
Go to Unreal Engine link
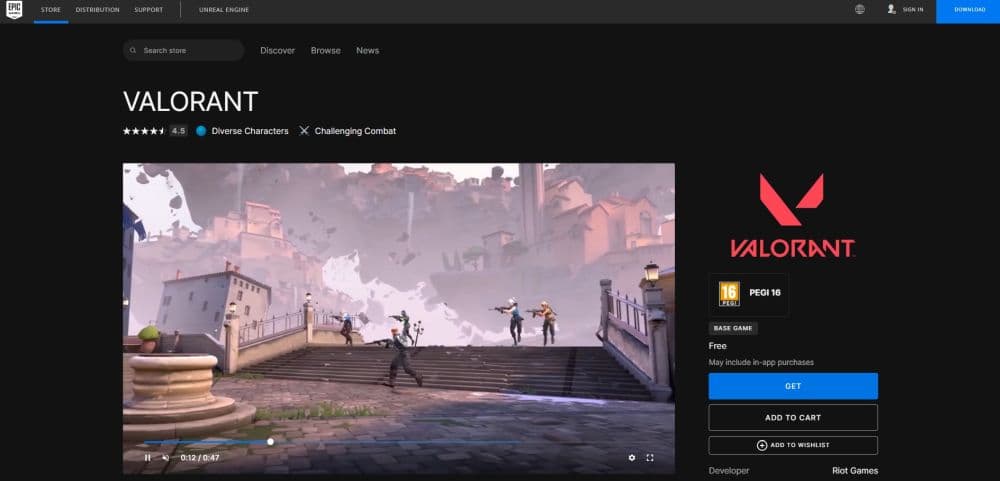coord(224,10)
